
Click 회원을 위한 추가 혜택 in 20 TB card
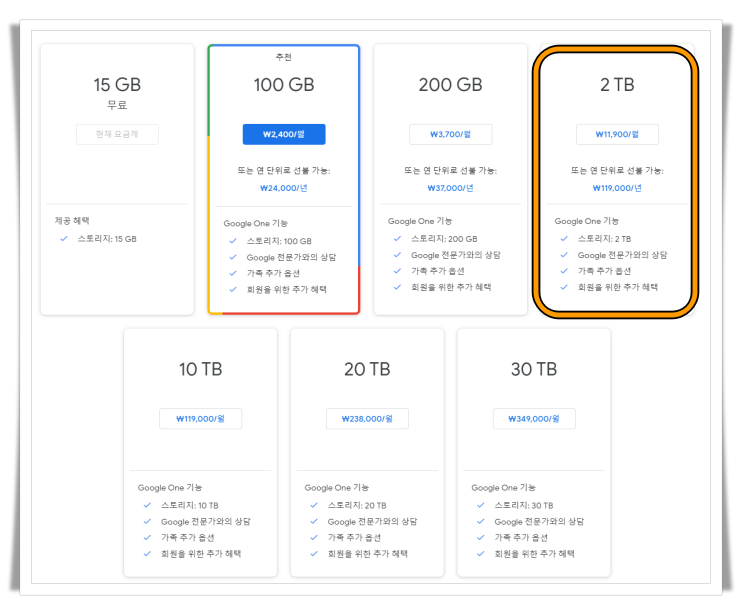coord(368,554)
